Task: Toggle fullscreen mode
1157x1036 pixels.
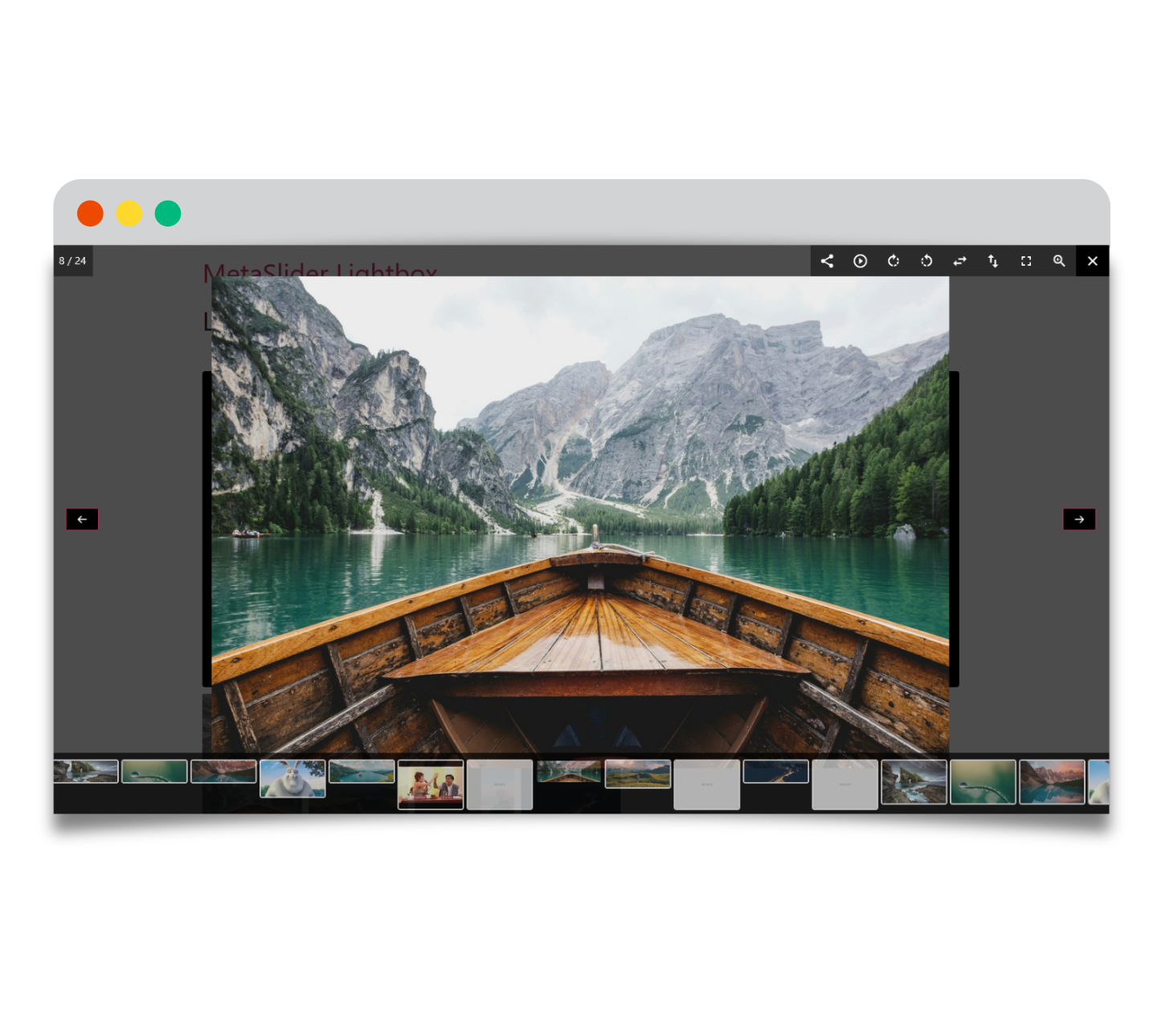Action: point(1026,261)
